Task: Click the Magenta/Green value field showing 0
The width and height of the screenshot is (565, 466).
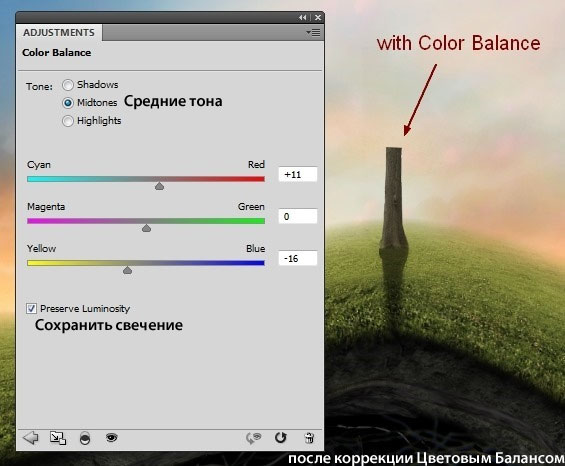Action: coord(298,216)
